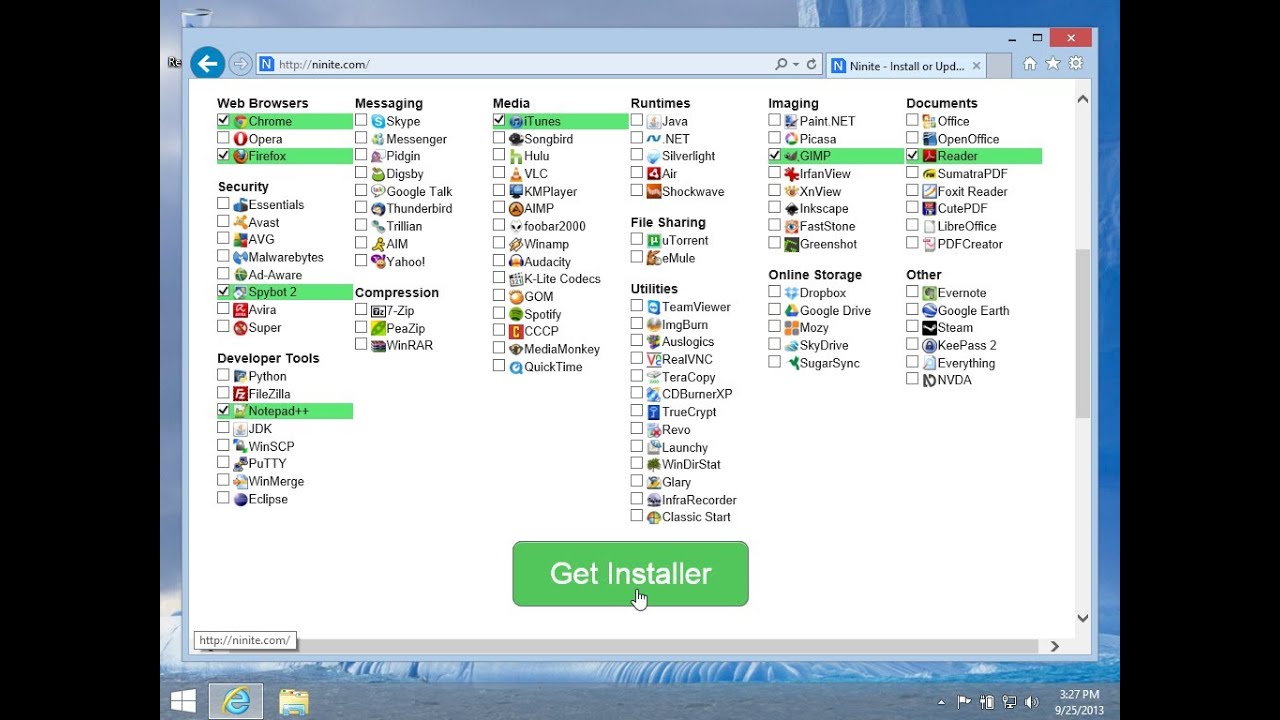Click the Skype icon in Messaging
This screenshot has width=1280, height=720.
tap(378, 121)
